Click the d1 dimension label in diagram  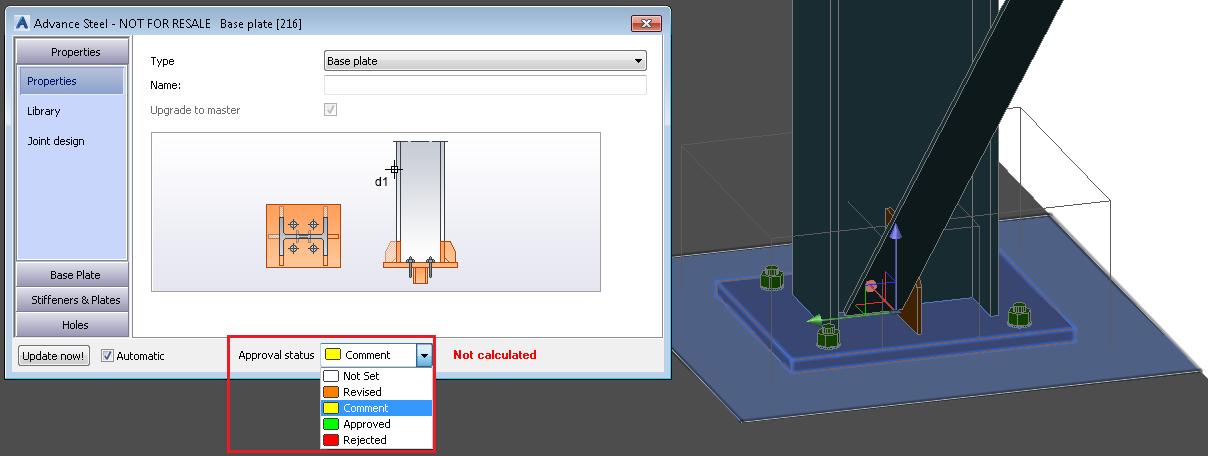(x=381, y=182)
